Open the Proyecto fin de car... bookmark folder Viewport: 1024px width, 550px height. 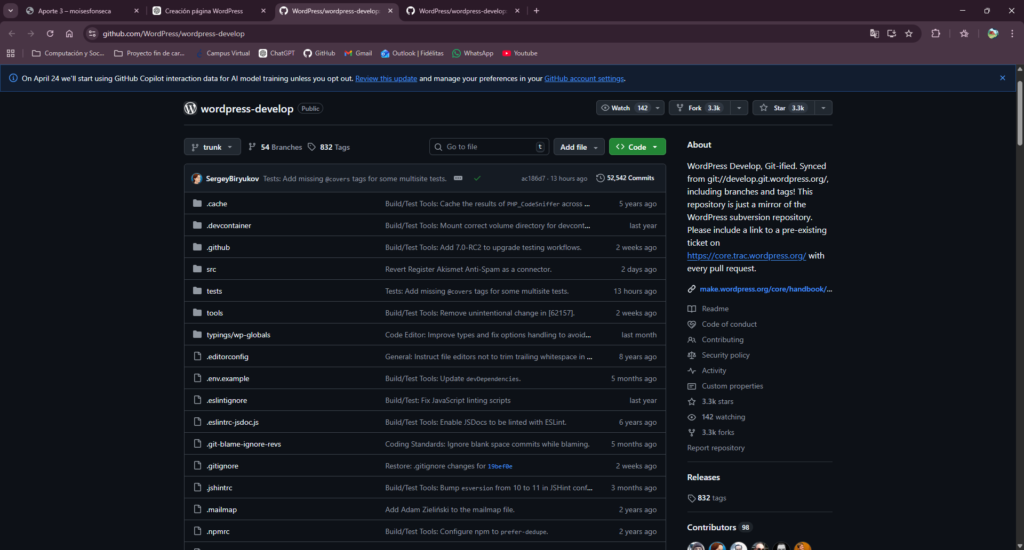tap(150, 54)
